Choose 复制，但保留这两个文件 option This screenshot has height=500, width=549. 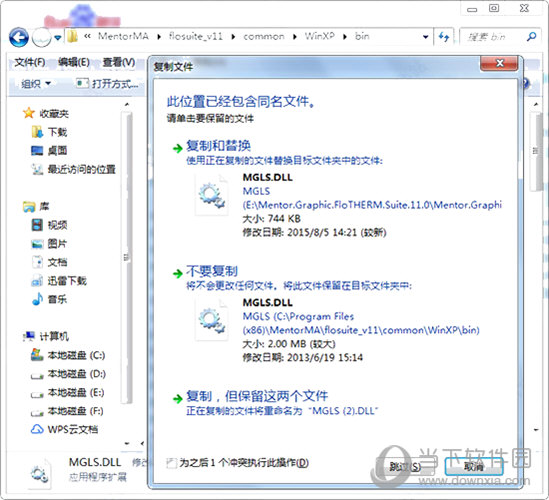pos(257,396)
